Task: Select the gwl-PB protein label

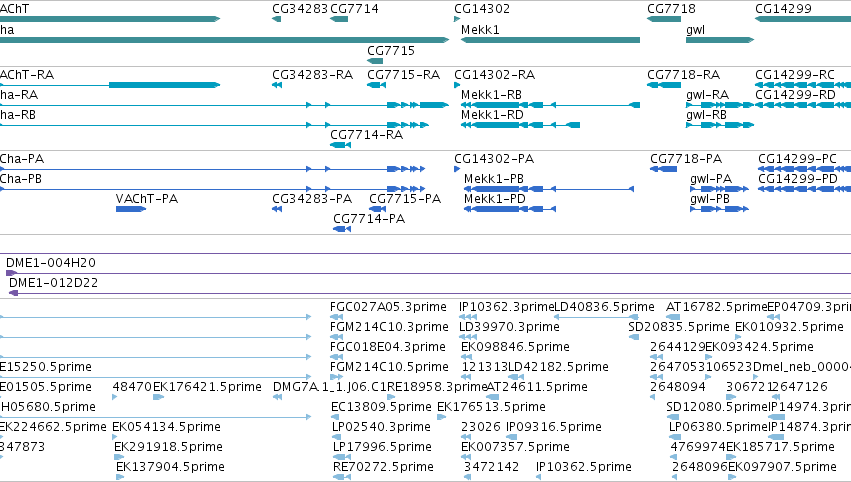Action: tap(710, 199)
